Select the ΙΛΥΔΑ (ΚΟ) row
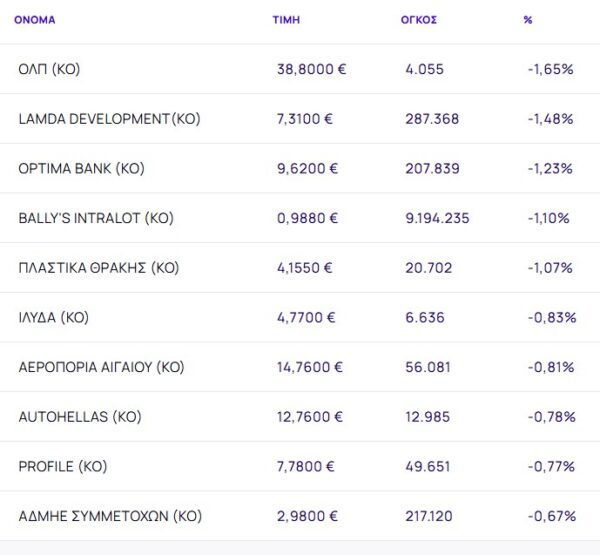The height and width of the screenshot is (555, 600). click(54, 318)
